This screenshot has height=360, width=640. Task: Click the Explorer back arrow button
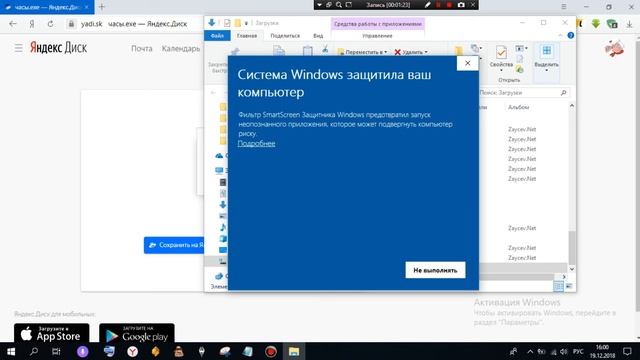[x=213, y=93]
